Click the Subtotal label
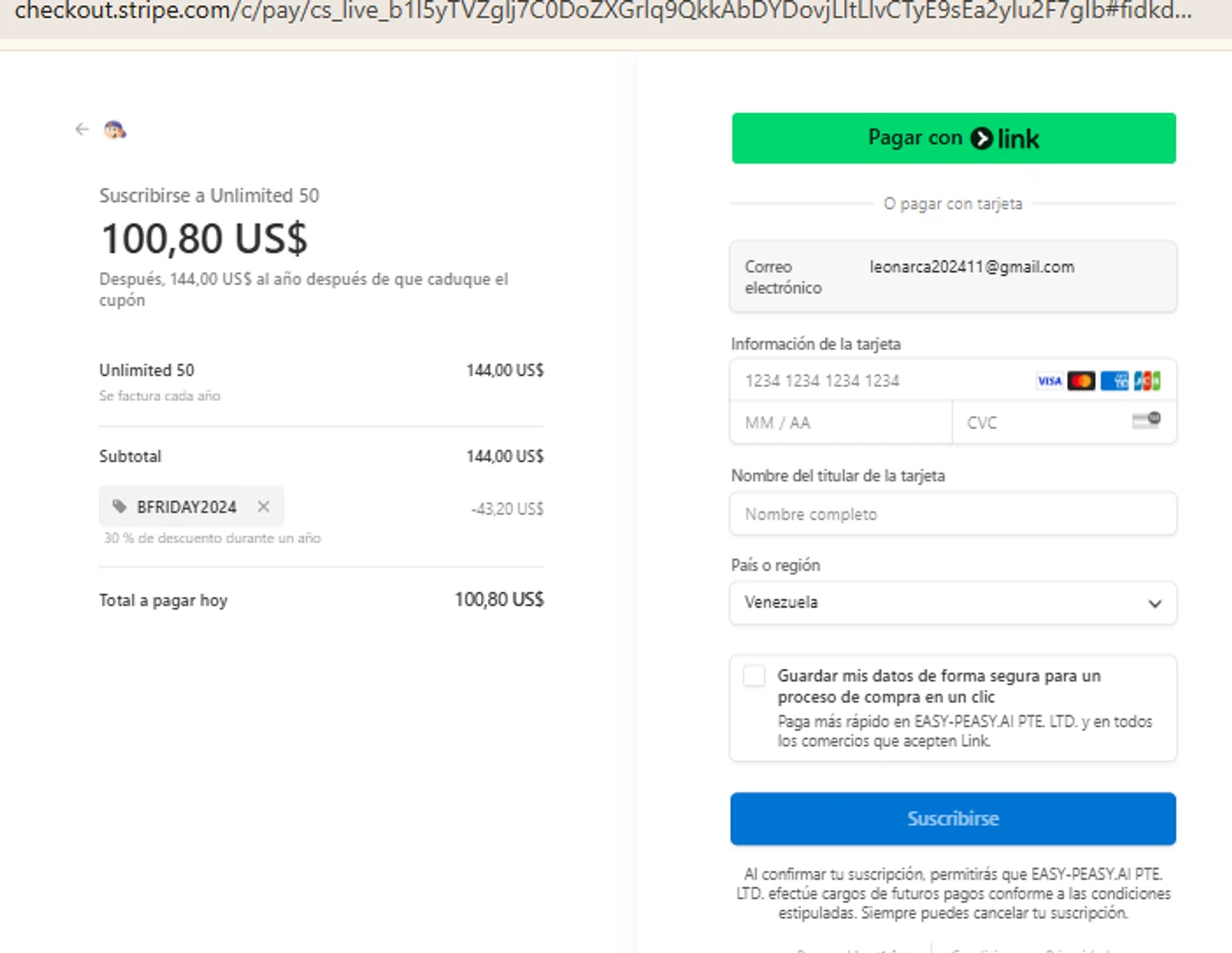This screenshot has height=953, width=1232. 131,456
